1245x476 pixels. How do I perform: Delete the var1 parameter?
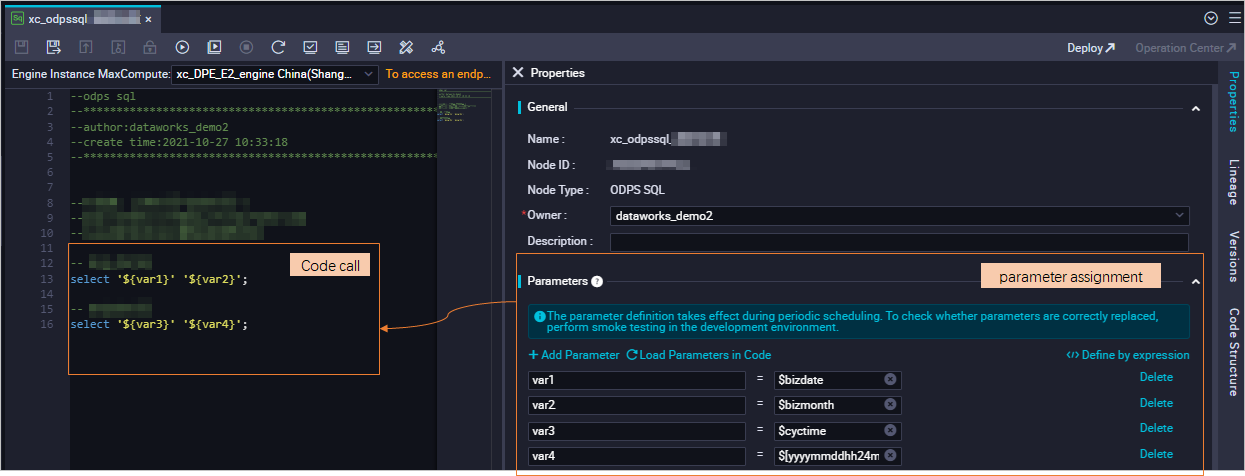click(1156, 378)
